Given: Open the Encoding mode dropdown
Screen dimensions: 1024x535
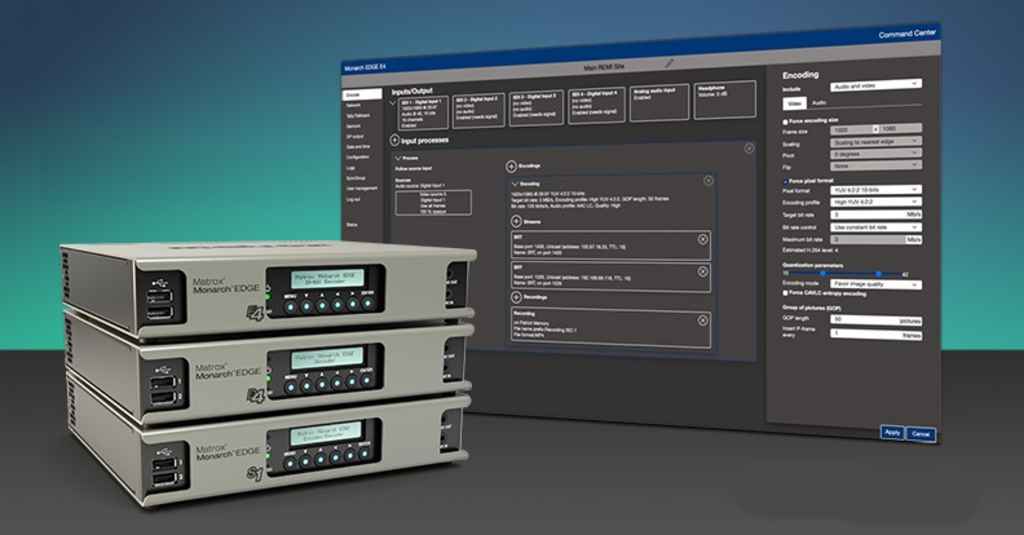Looking at the screenshot, I should coord(876,284).
